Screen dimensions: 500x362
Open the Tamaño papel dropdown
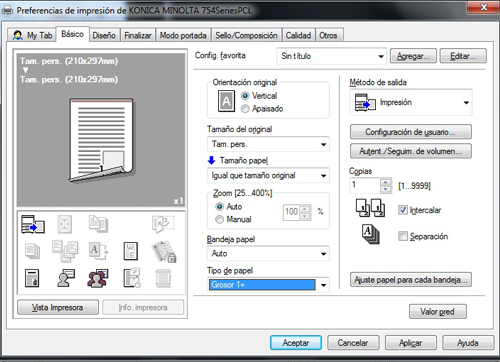[x=268, y=175]
